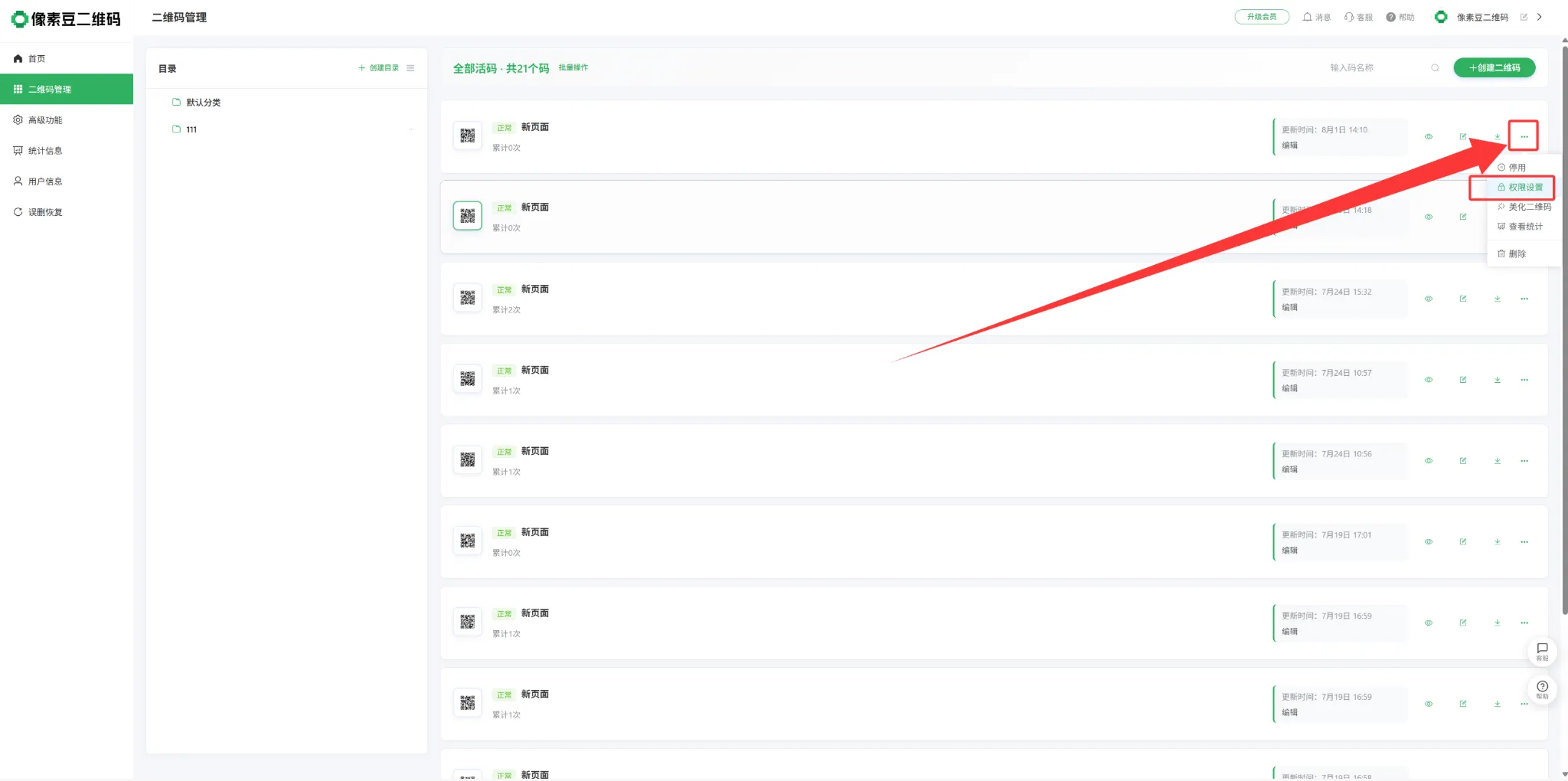The width and height of the screenshot is (1568, 781).
Task: Open the more options dots for folder 111
Action: point(411,129)
